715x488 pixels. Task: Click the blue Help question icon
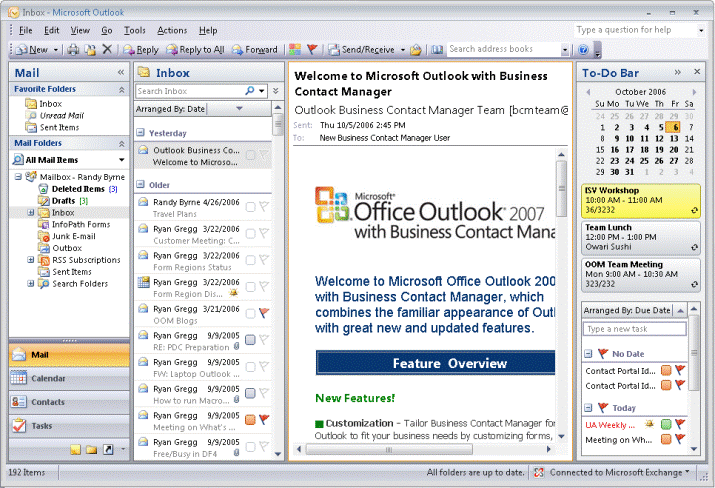(x=583, y=49)
